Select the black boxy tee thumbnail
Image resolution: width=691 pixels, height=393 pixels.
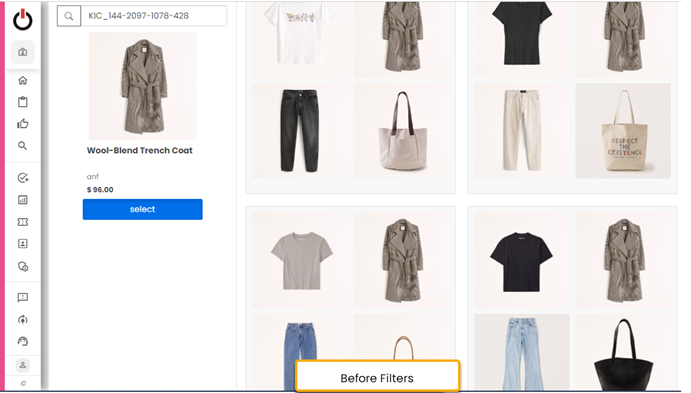pos(522,260)
